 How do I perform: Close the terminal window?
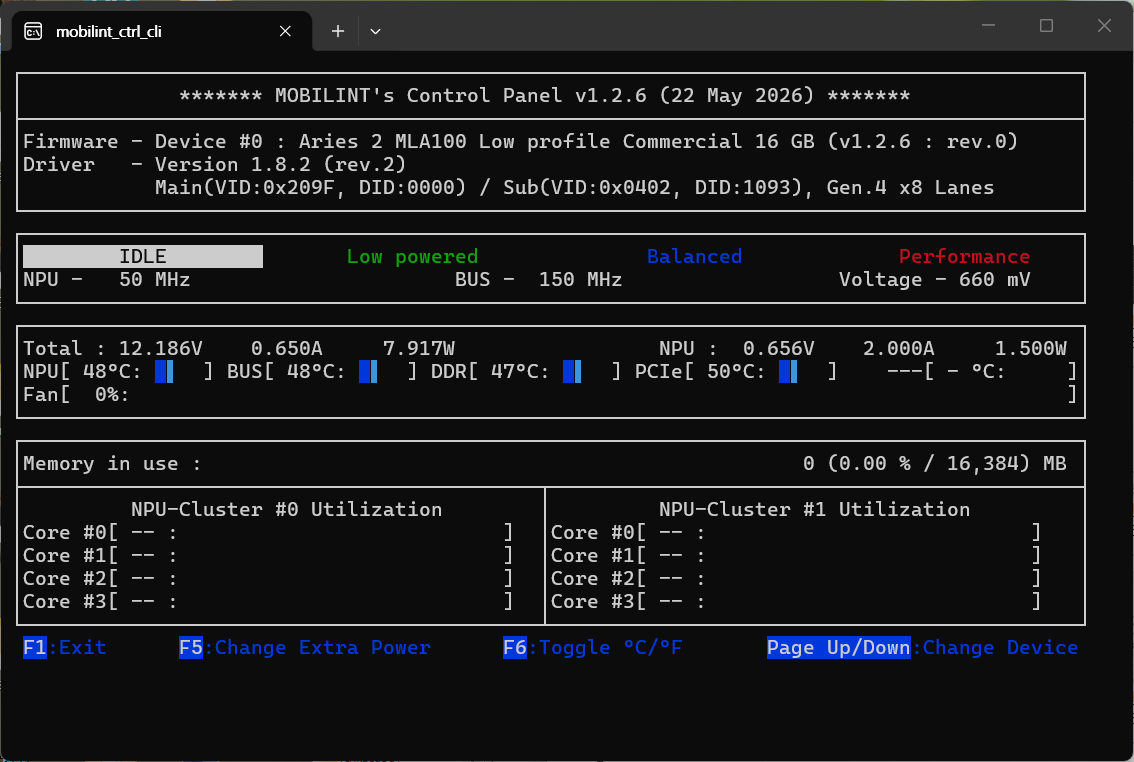click(1104, 25)
